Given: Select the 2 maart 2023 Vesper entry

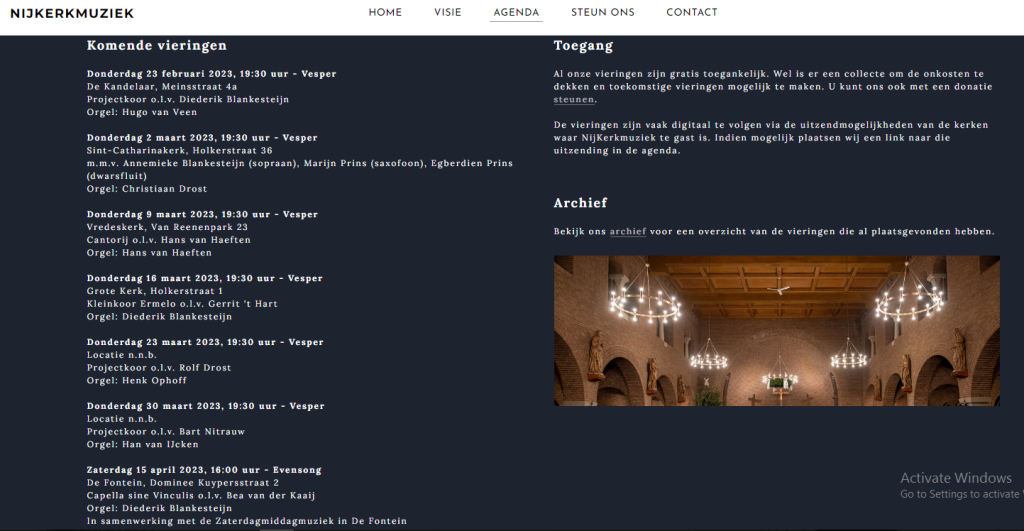Looking at the screenshot, I should click(202, 138).
